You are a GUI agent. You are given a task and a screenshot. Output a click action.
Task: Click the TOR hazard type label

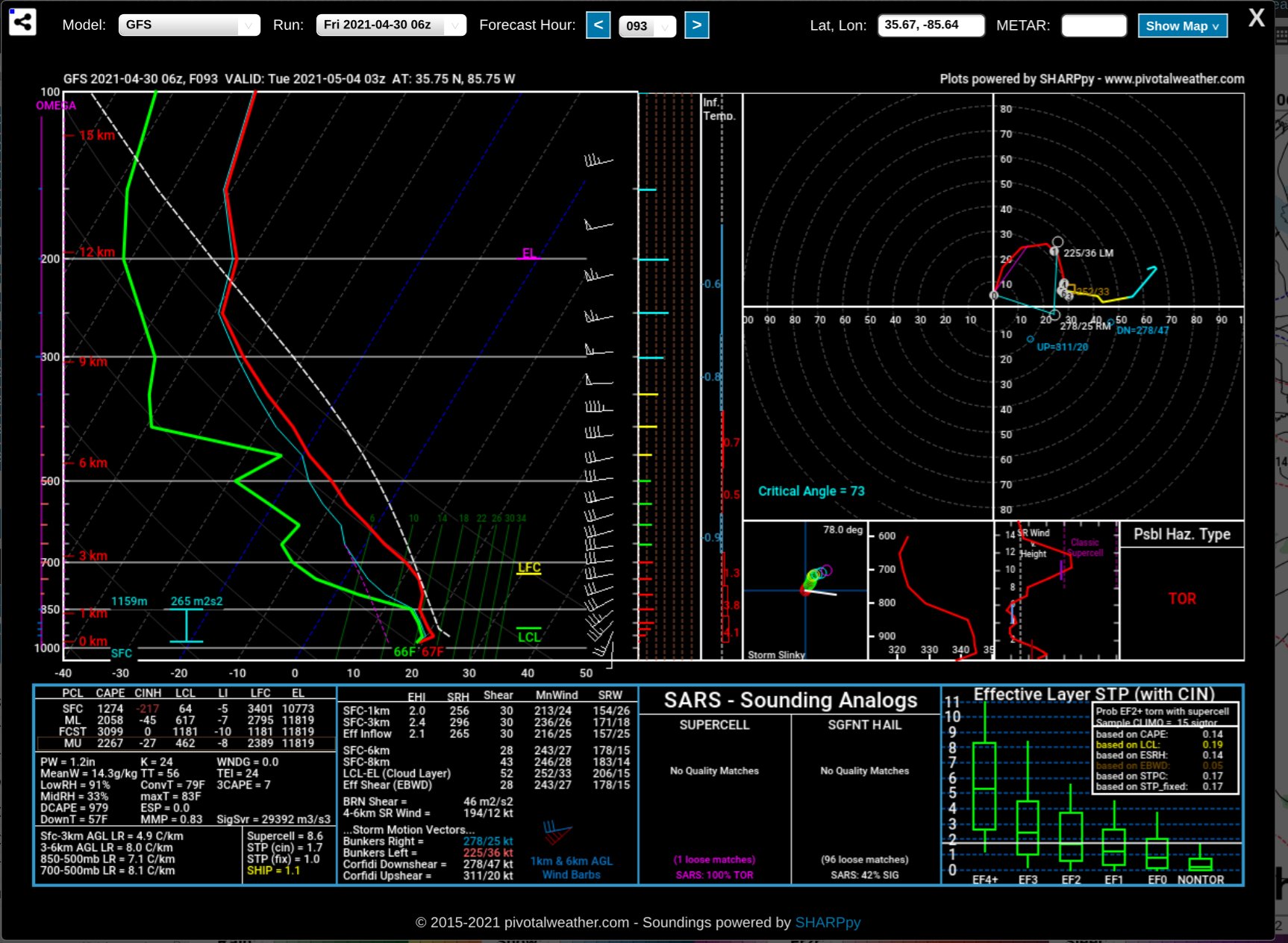coord(1182,598)
